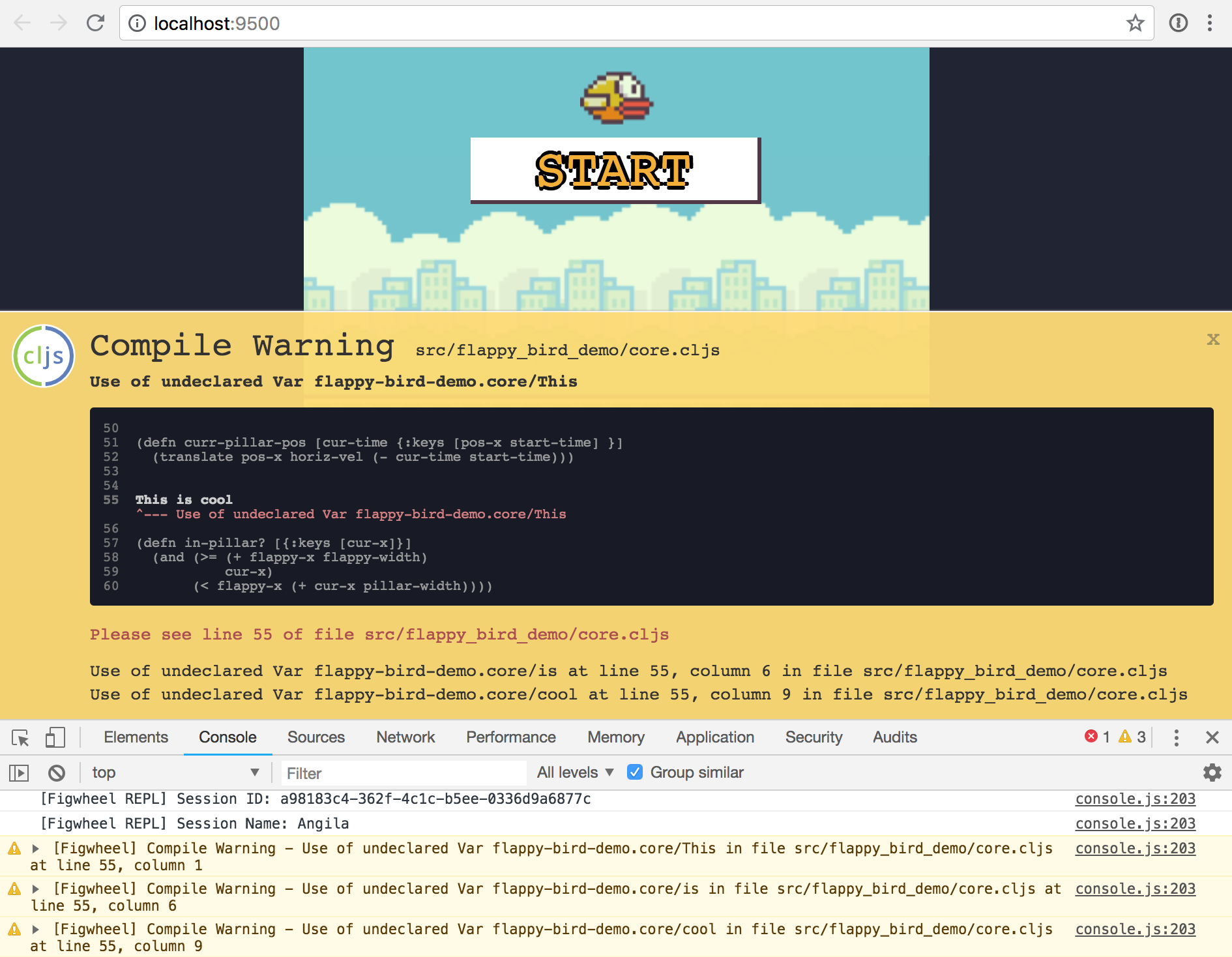Click the 'Compile Warning' heading
1232x957 pixels.
tap(242, 345)
